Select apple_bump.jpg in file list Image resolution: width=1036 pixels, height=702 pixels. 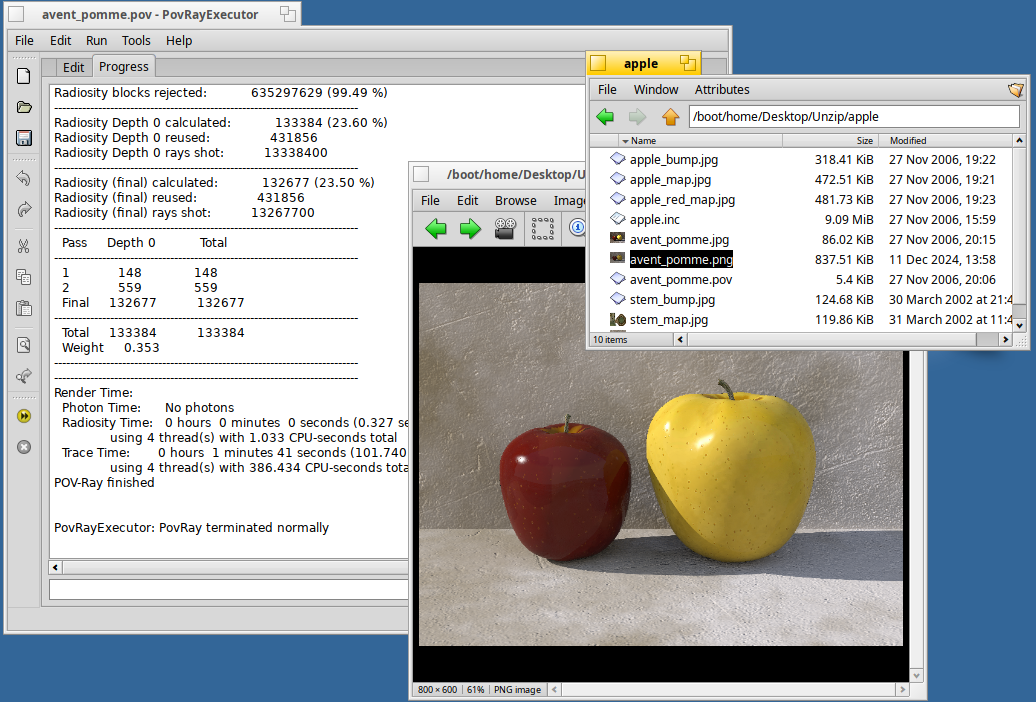point(673,159)
